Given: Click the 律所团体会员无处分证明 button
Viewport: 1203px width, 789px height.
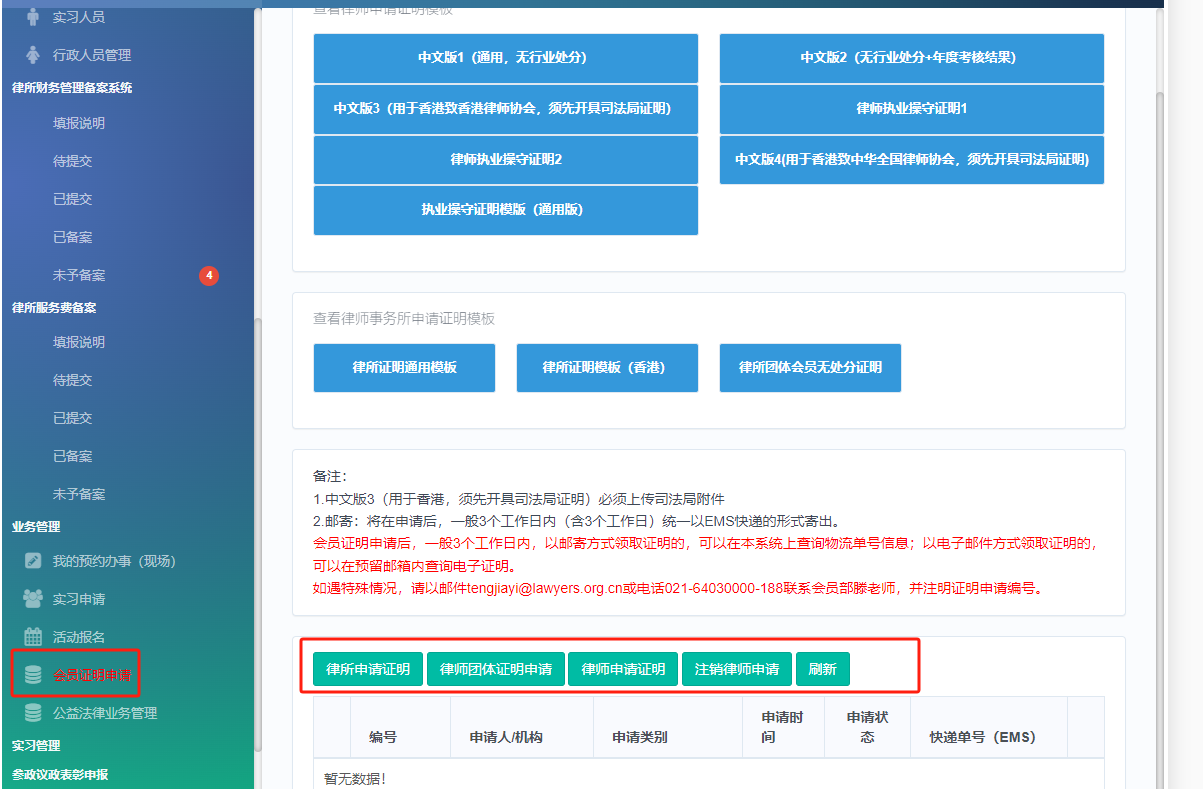Looking at the screenshot, I should [810, 368].
